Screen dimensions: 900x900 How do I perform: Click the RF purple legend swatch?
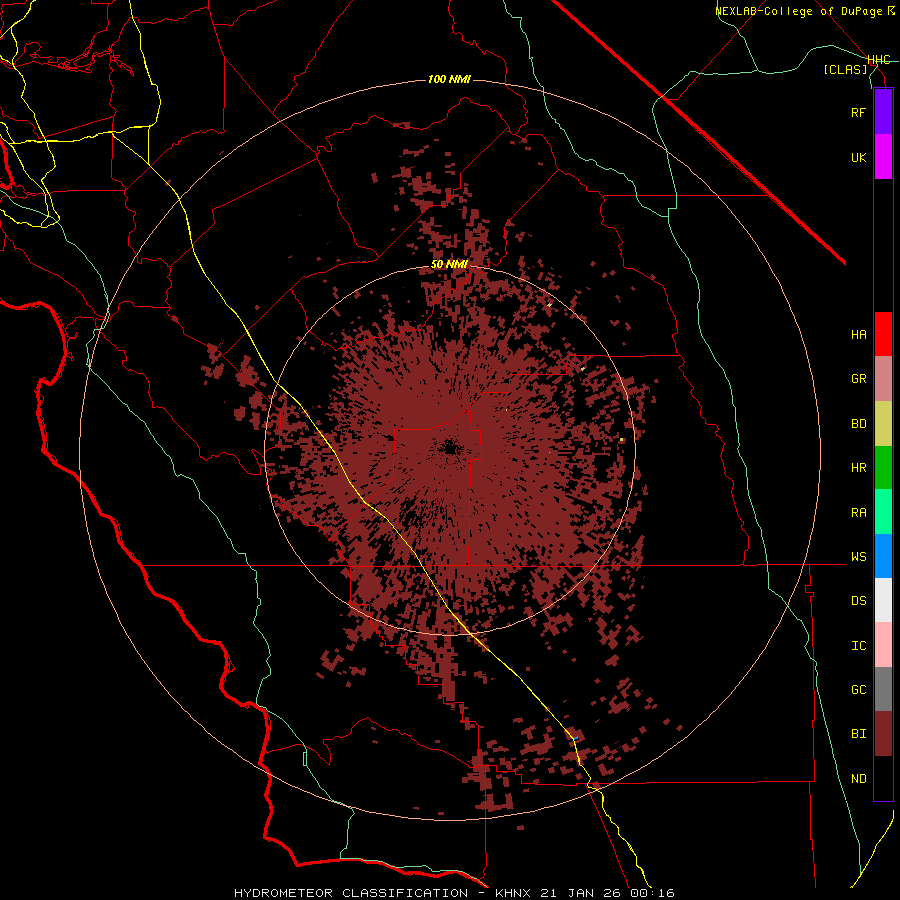pyautogui.click(x=883, y=112)
